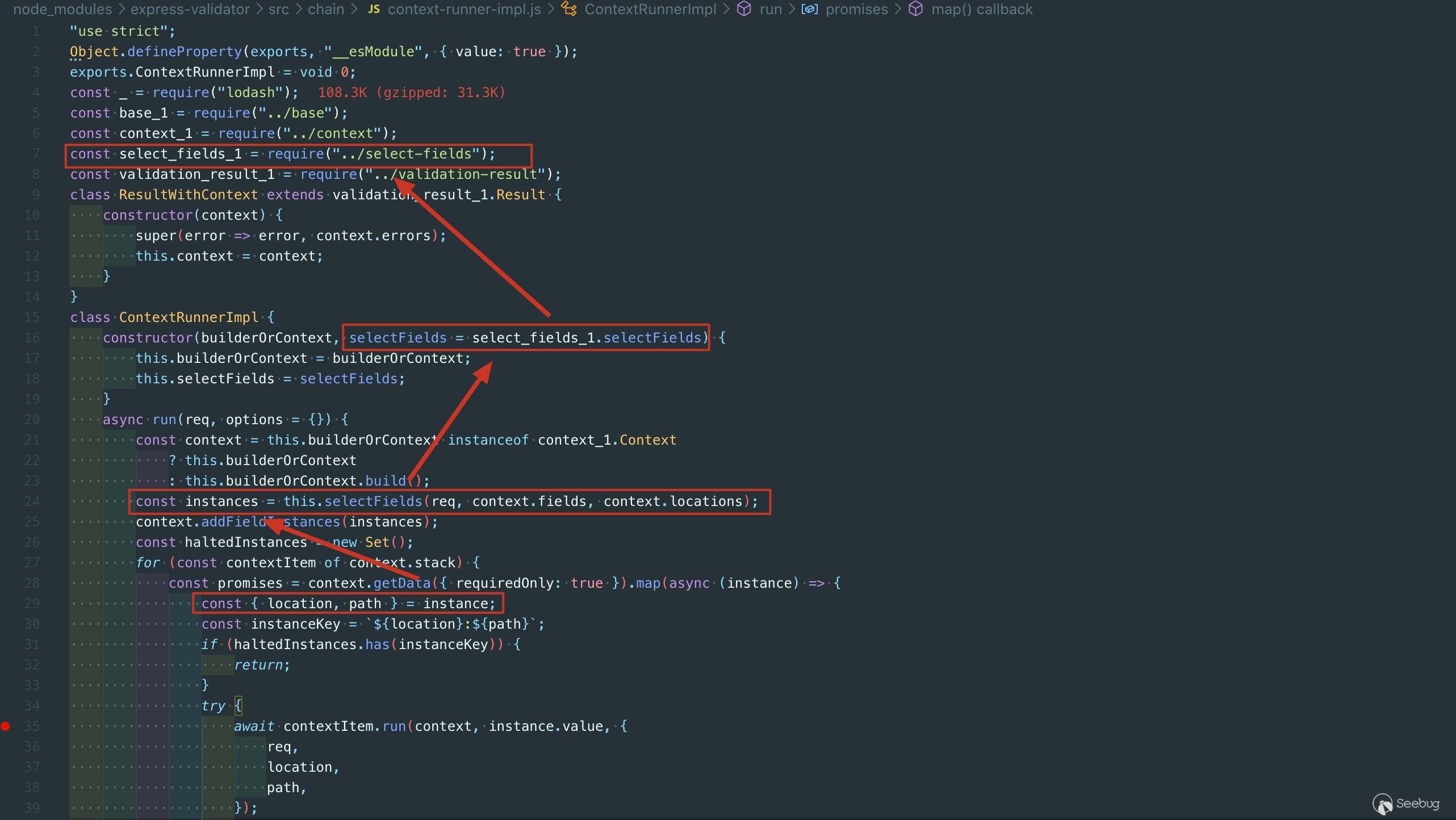Select the ContextRunnerImpl breadcrumb item
Screen dimensions: 1456x820
(650, 9)
